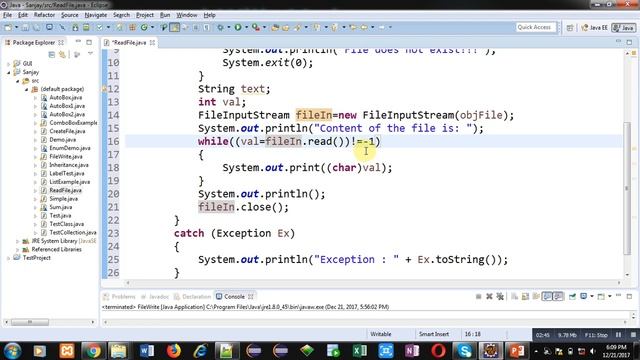Open the File menu
This screenshot has width=640, height=360.
(7, 15)
